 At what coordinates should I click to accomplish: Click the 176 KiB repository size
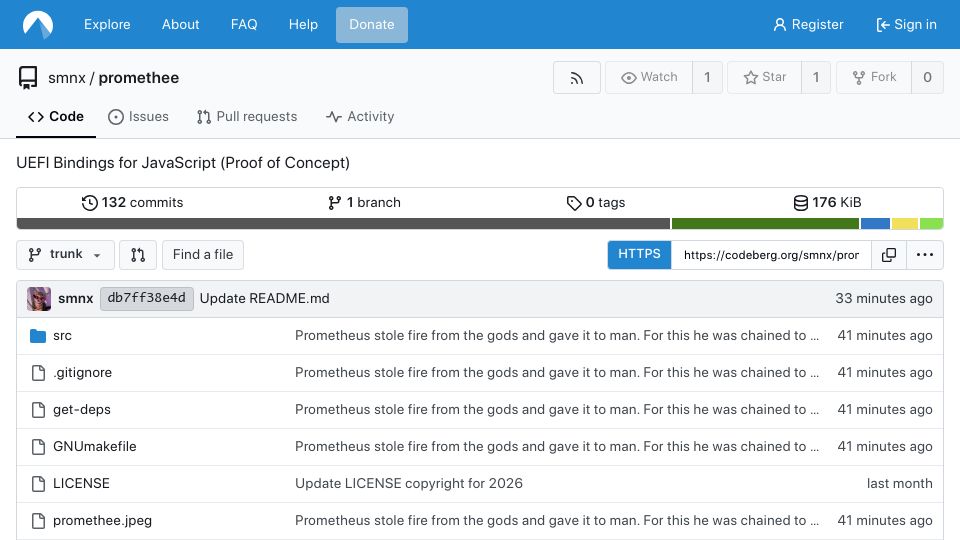[827, 203]
